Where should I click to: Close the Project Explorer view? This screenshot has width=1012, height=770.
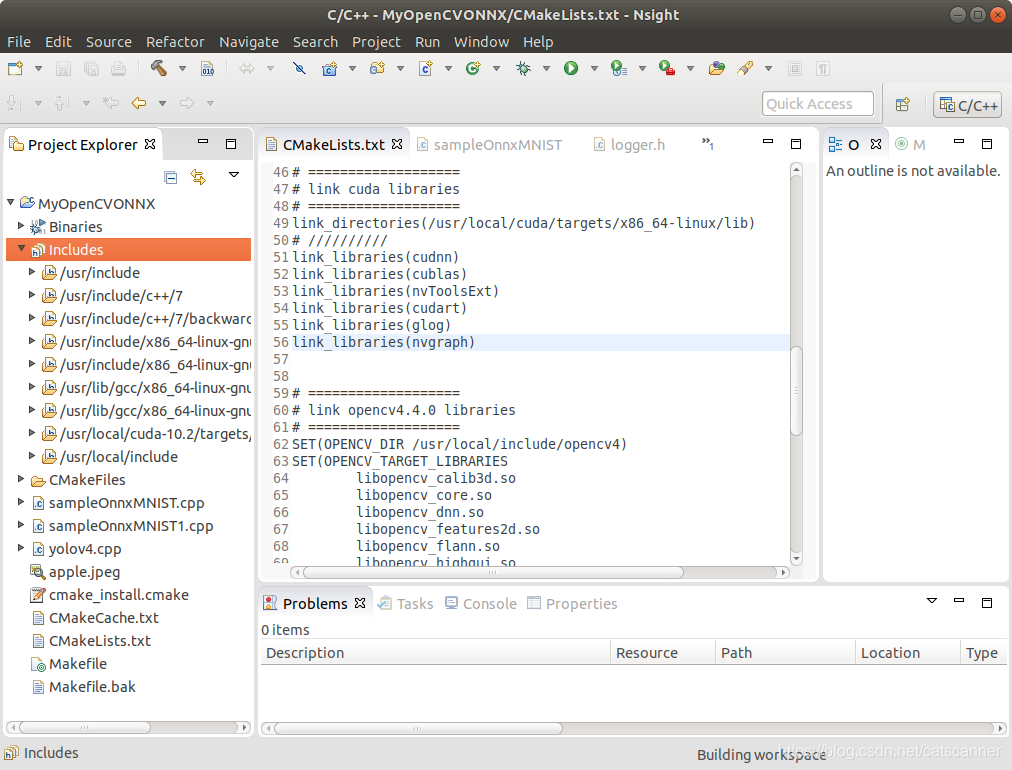[x=150, y=144]
